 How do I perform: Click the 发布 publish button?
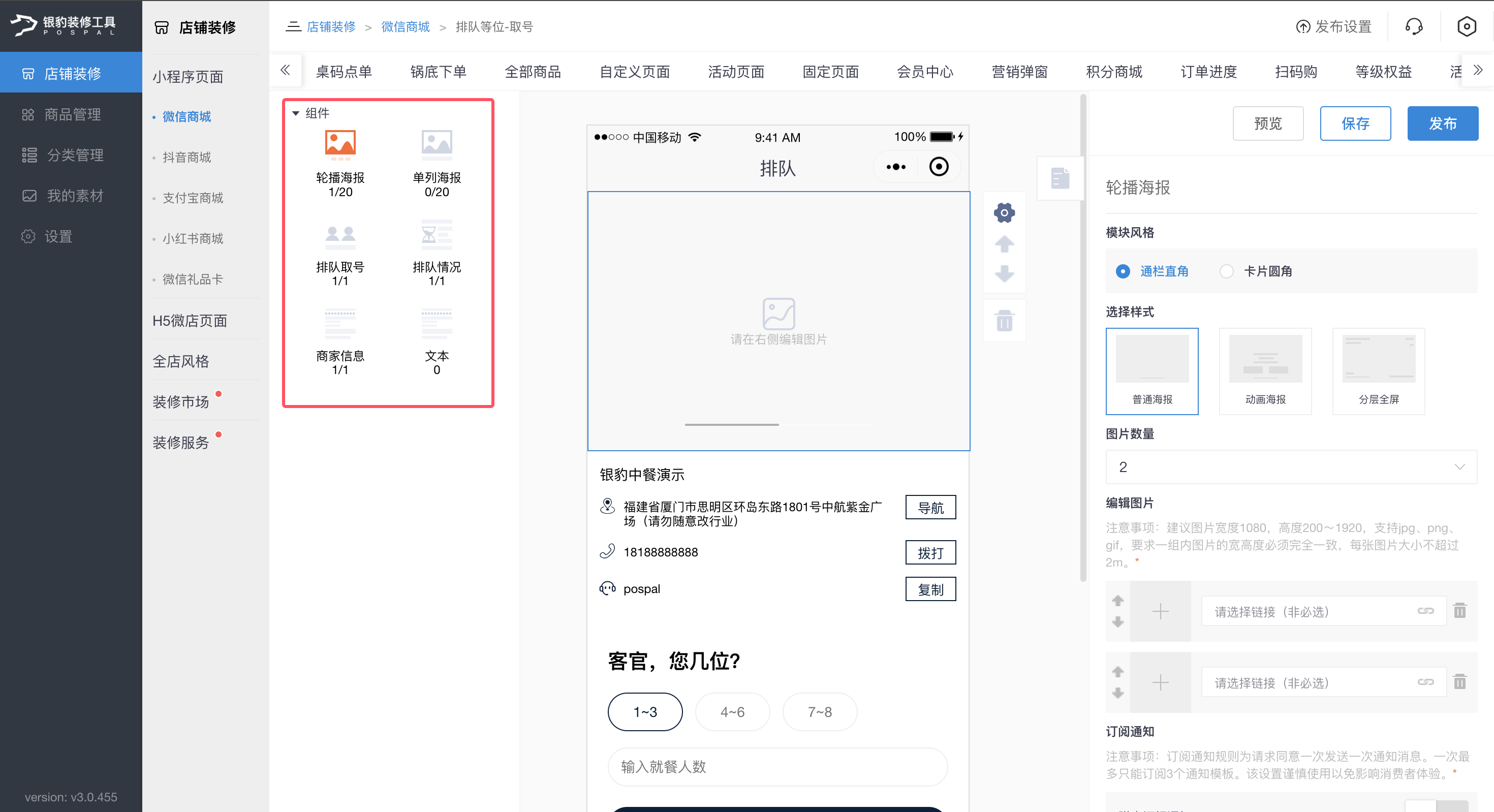coord(1442,123)
